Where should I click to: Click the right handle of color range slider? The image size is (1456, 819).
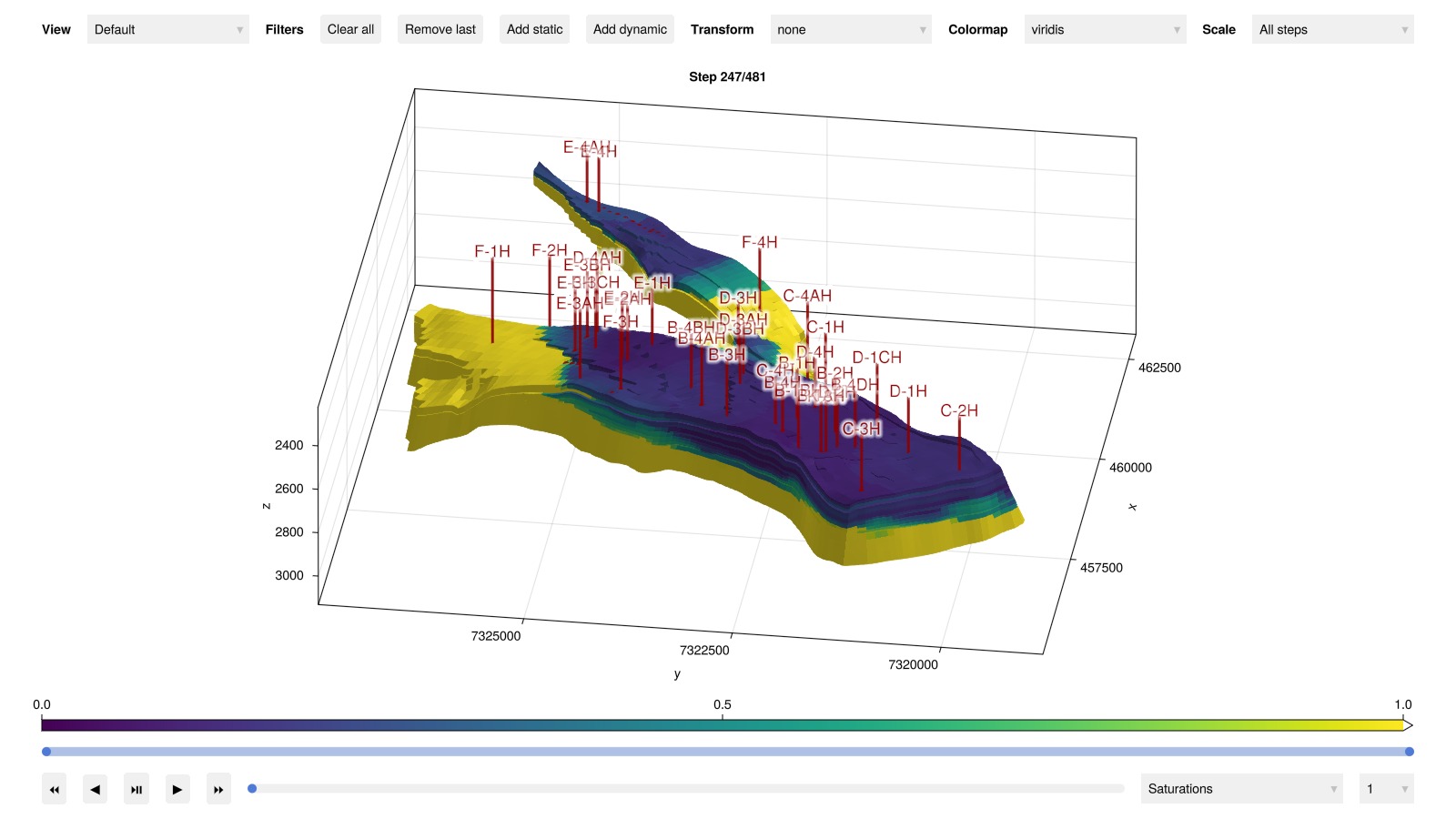pos(1410,752)
